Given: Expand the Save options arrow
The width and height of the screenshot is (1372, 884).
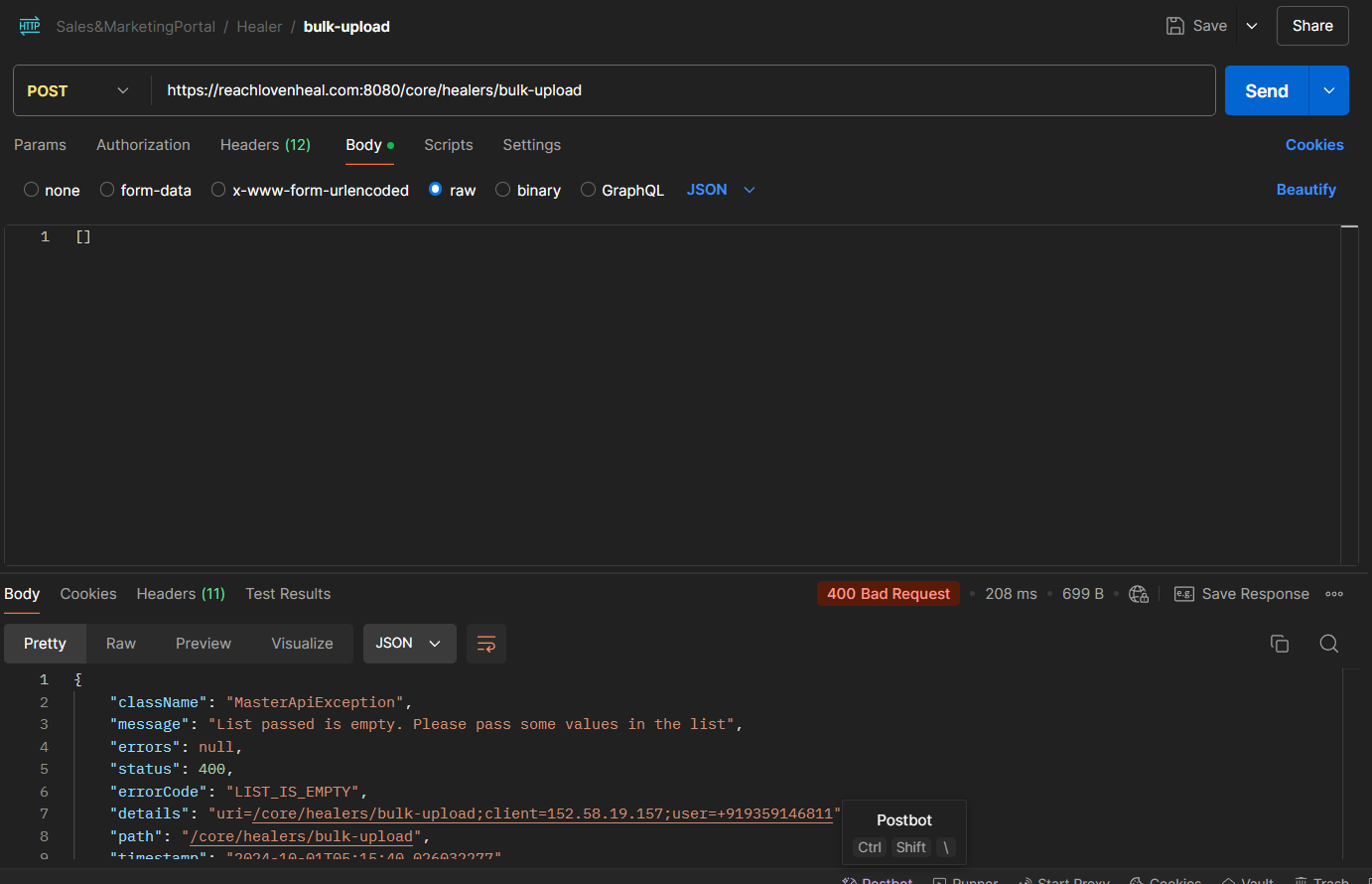Looking at the screenshot, I should (x=1252, y=26).
